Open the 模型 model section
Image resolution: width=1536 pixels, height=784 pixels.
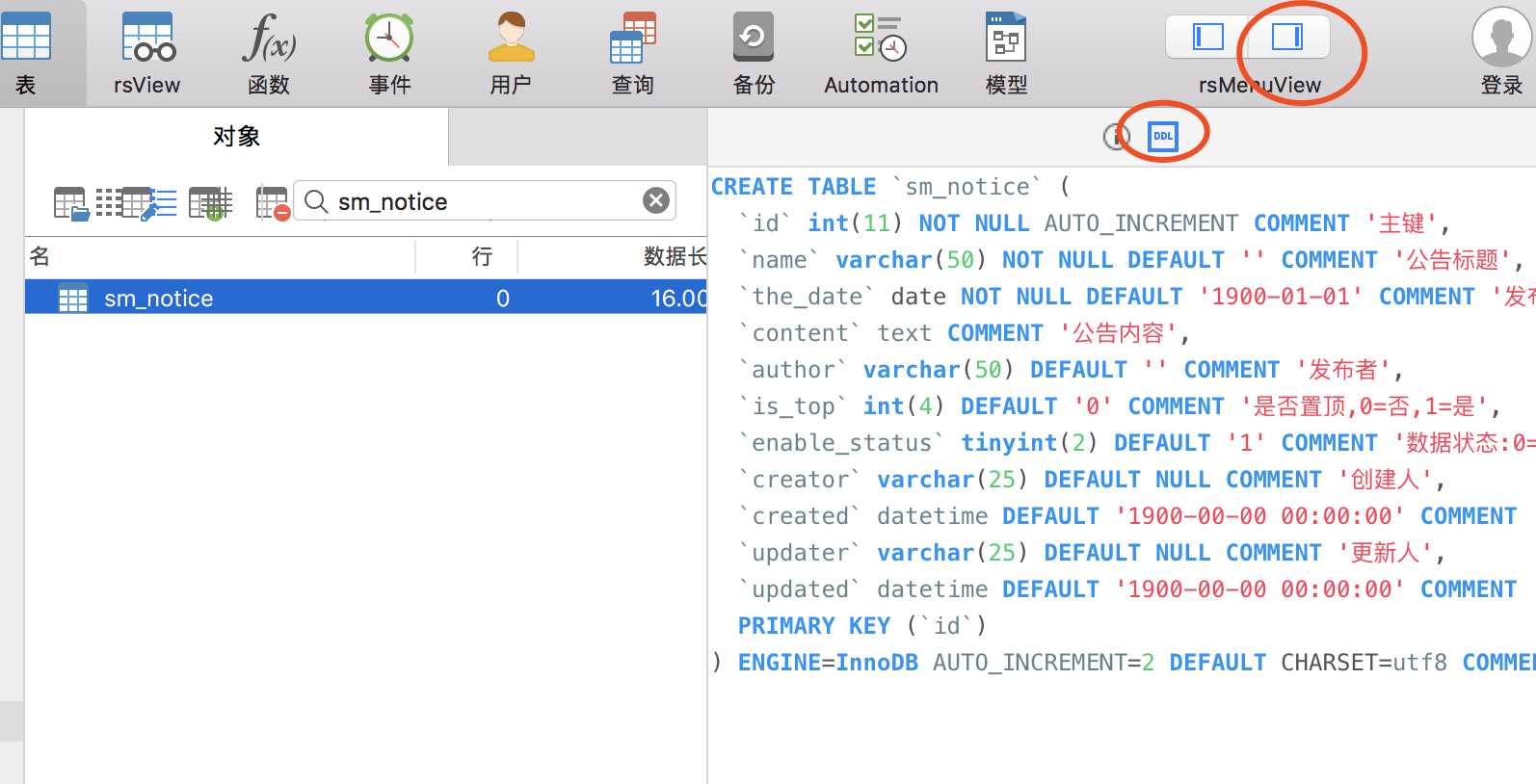pyautogui.click(x=1006, y=53)
